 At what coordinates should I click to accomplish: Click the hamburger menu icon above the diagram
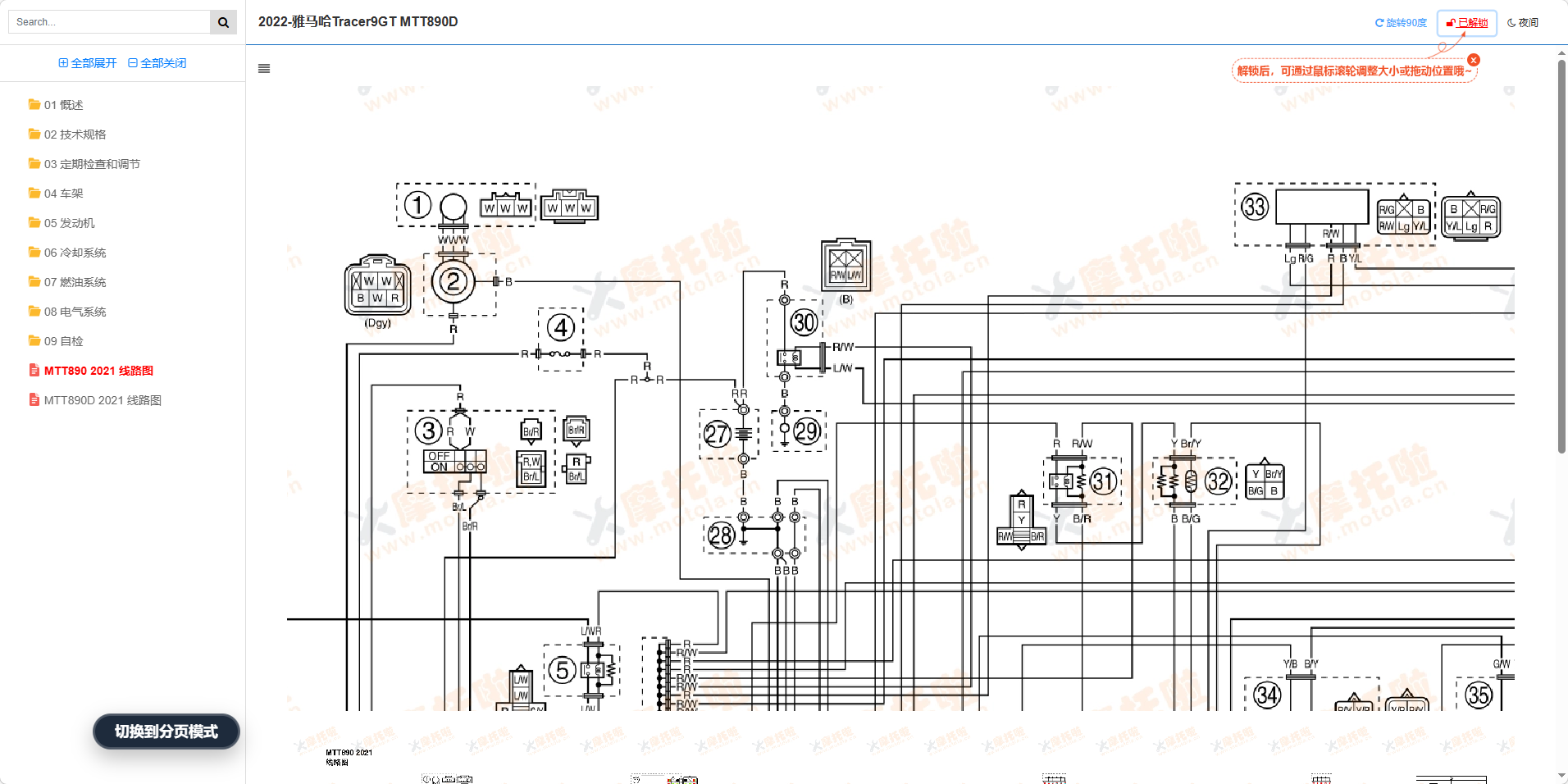[x=264, y=69]
